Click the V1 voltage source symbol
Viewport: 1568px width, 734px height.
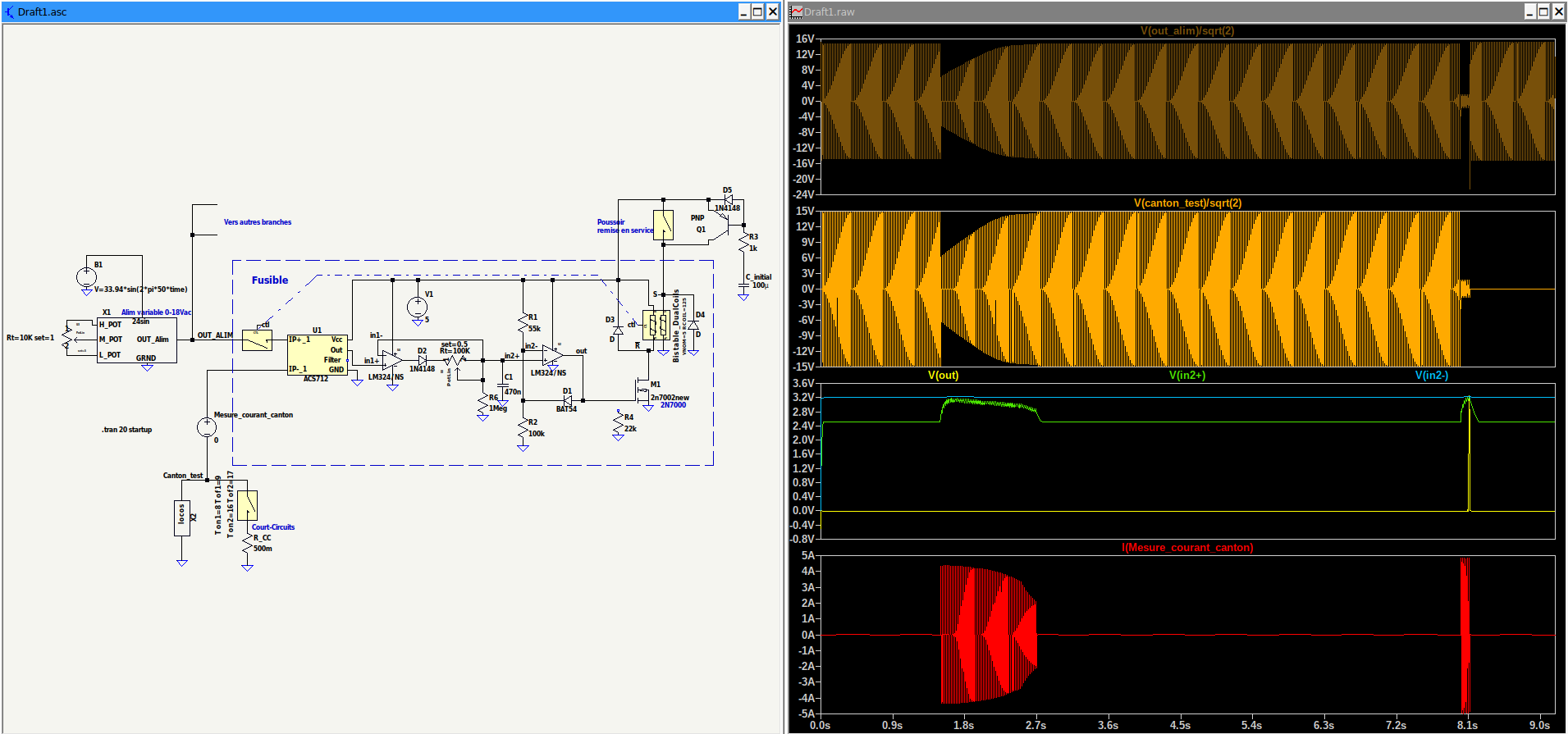(417, 308)
